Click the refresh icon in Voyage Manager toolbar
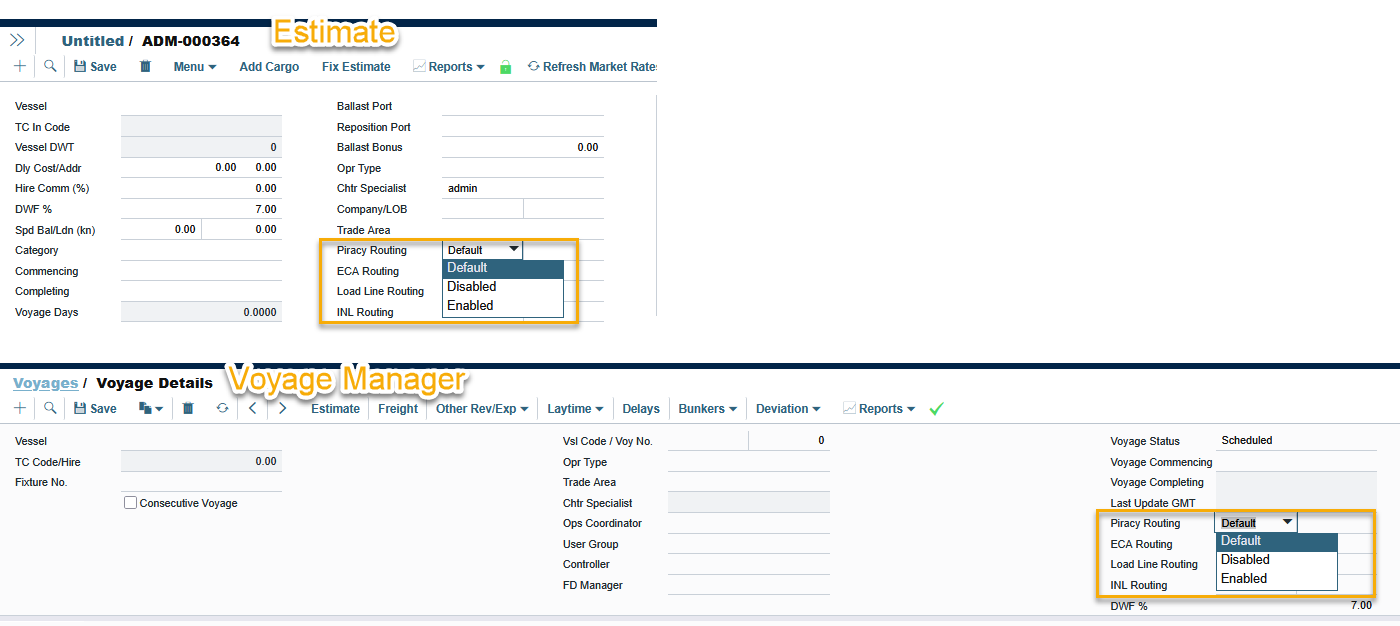The image size is (1400, 626). [222, 409]
